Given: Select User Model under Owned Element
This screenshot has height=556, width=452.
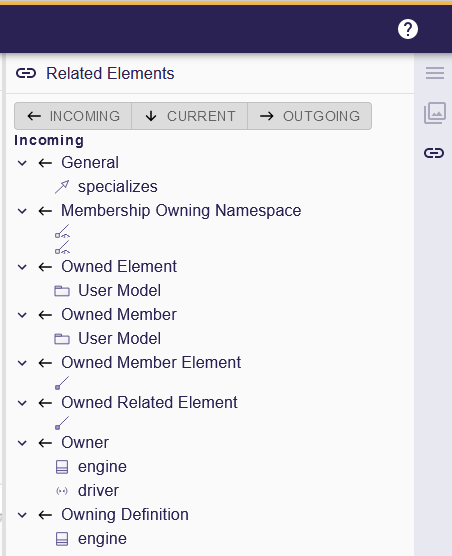Looking at the screenshot, I should point(119,290).
